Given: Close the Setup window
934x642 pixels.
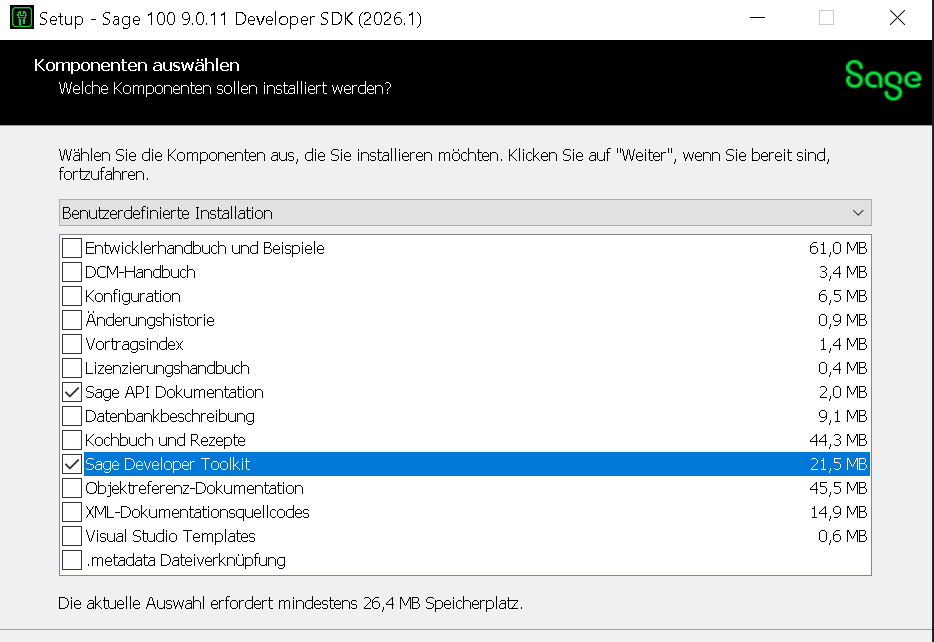Looking at the screenshot, I should [x=897, y=18].
